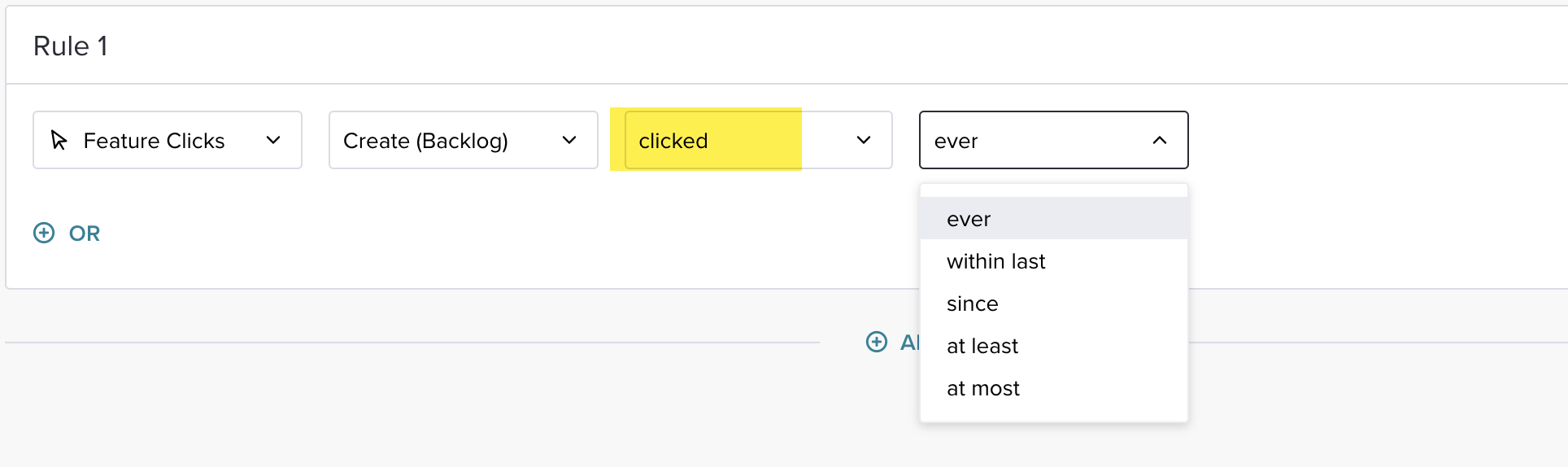1568x467 pixels.
Task: Click the cursor icon in Feature Clicks
Action: coord(59,140)
